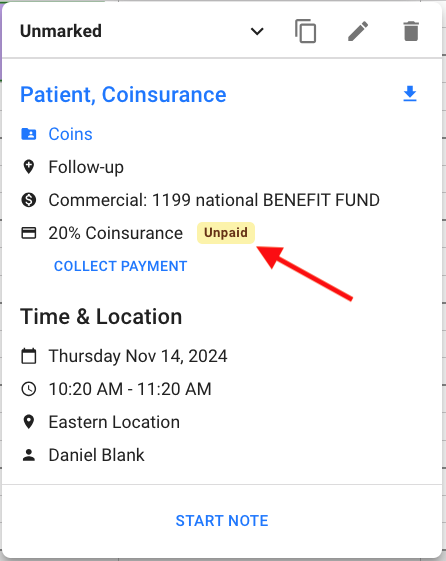Click the dollar sign insurance icon
Image resolution: width=446 pixels, height=561 pixels.
point(29,200)
